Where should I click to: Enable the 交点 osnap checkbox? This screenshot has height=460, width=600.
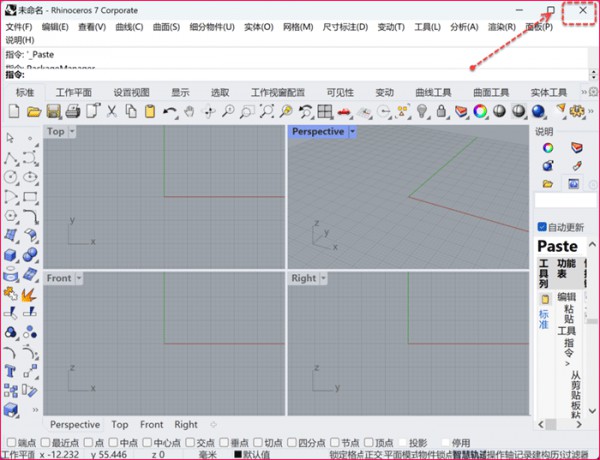[190, 442]
